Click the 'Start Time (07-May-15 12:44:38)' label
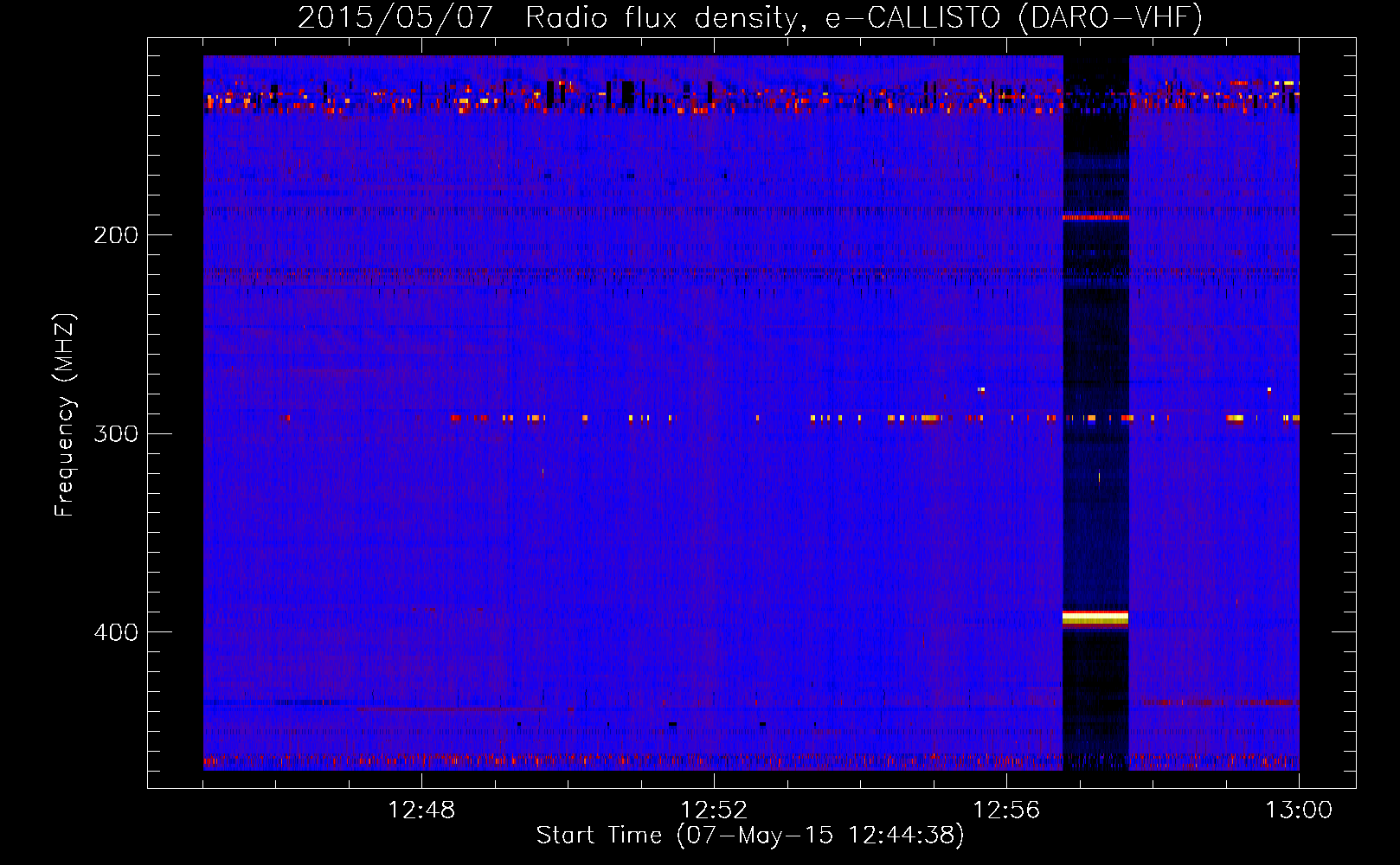This screenshot has width=1400, height=865. pos(750,835)
